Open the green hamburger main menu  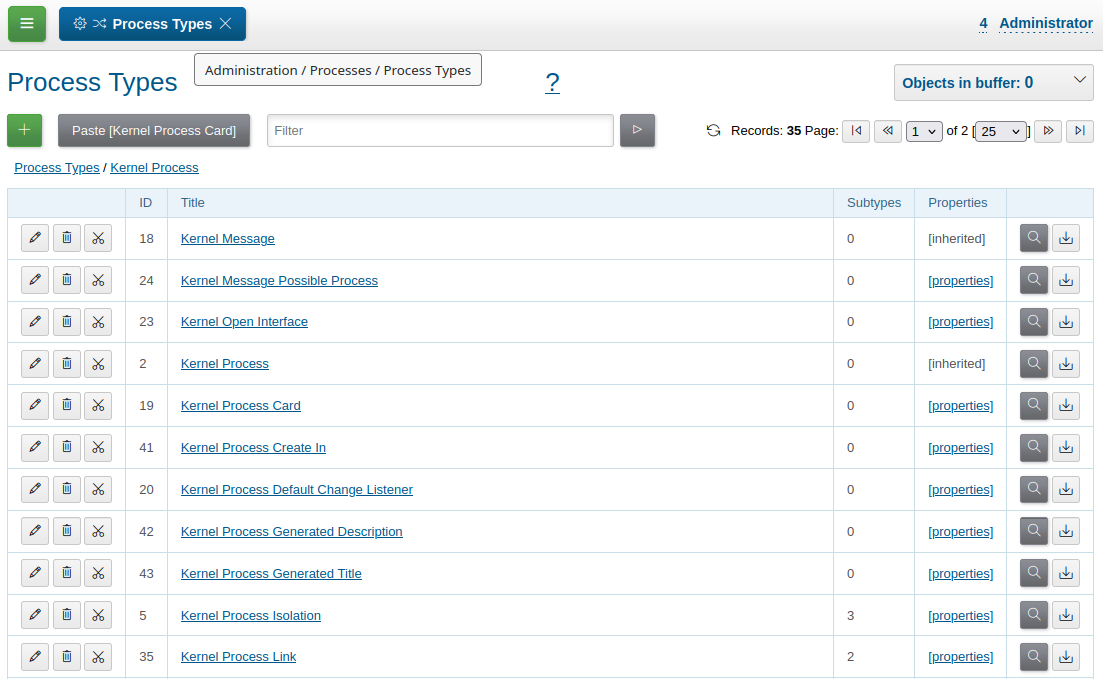click(27, 24)
